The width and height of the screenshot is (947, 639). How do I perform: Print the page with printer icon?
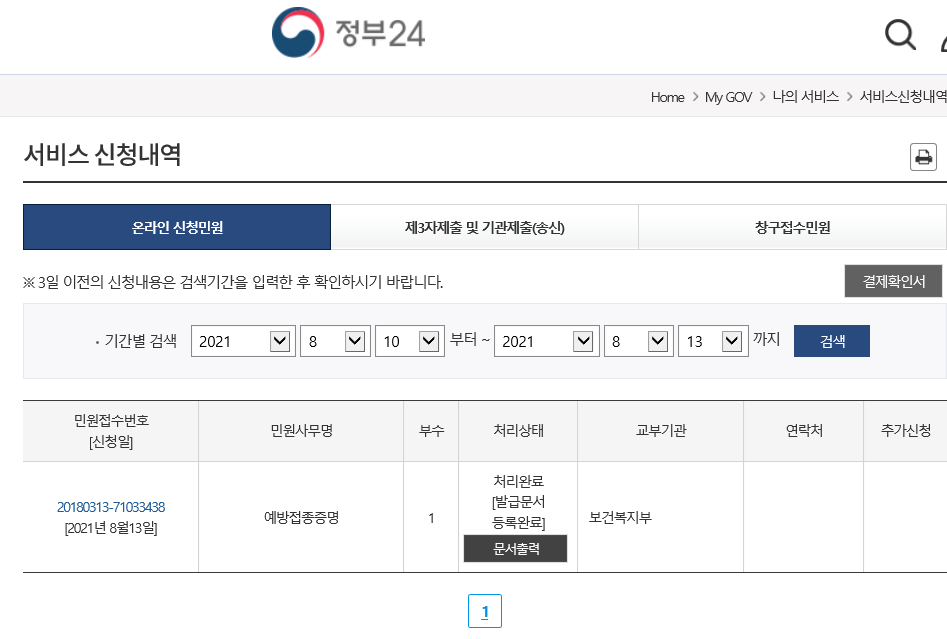[923, 157]
